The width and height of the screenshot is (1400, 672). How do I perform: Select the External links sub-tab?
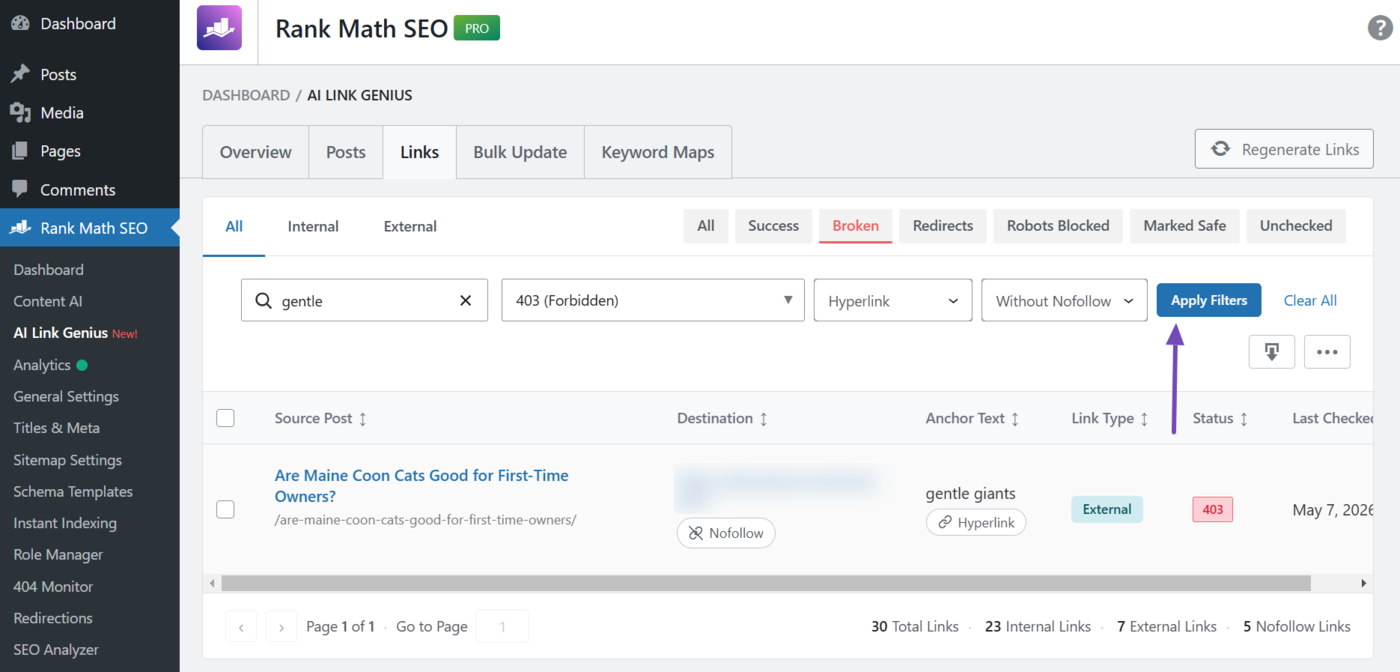click(x=410, y=226)
